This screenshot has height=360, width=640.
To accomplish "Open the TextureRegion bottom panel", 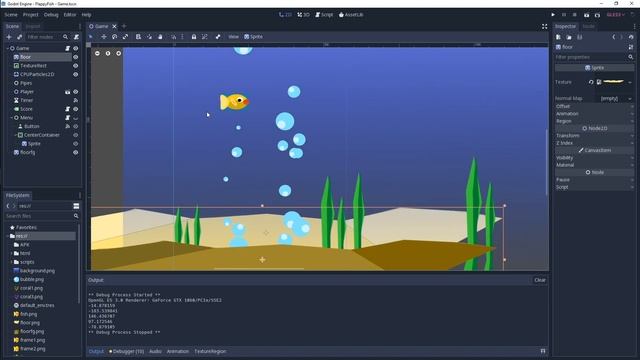I will (210, 351).
